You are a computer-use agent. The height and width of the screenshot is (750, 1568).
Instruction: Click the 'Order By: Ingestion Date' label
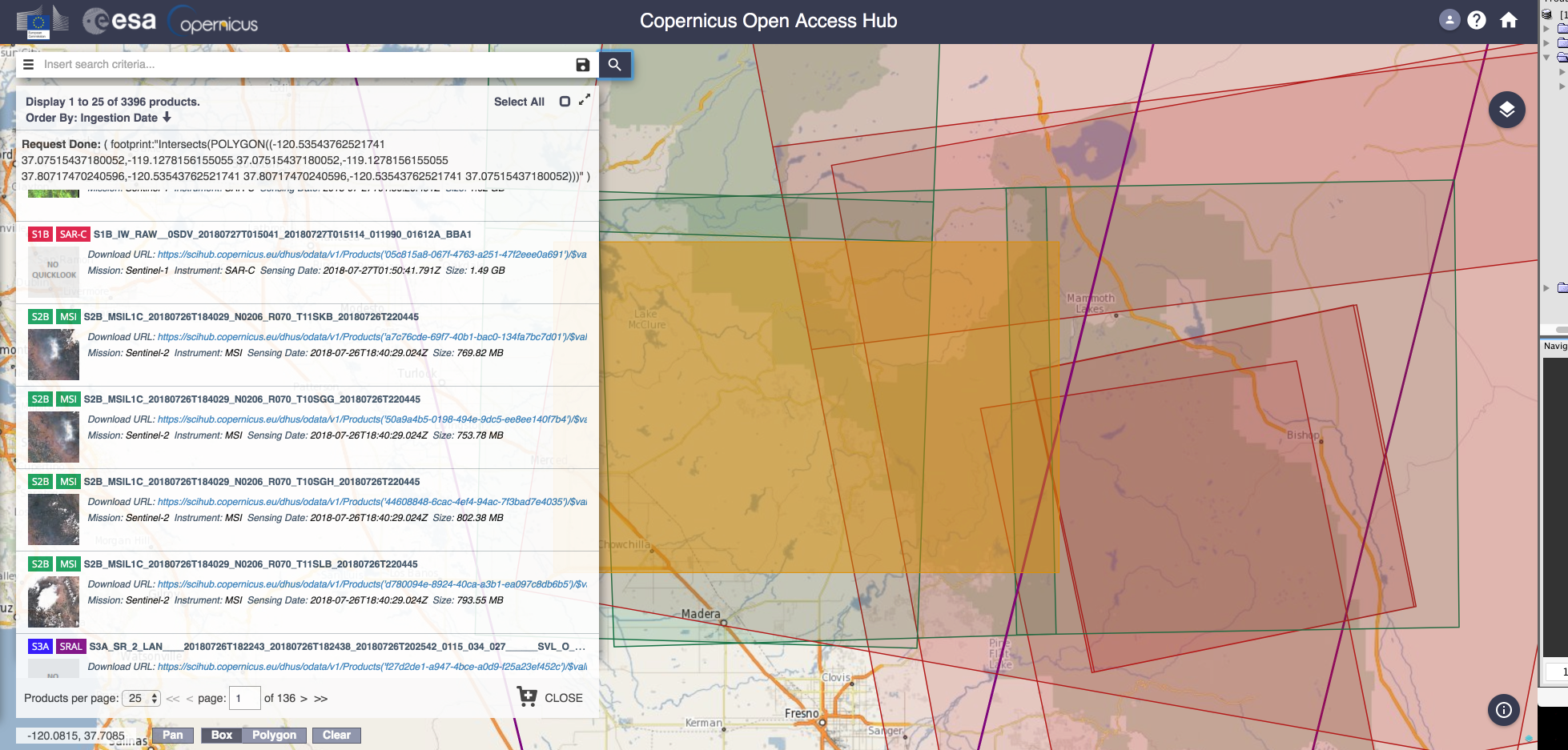(x=91, y=118)
